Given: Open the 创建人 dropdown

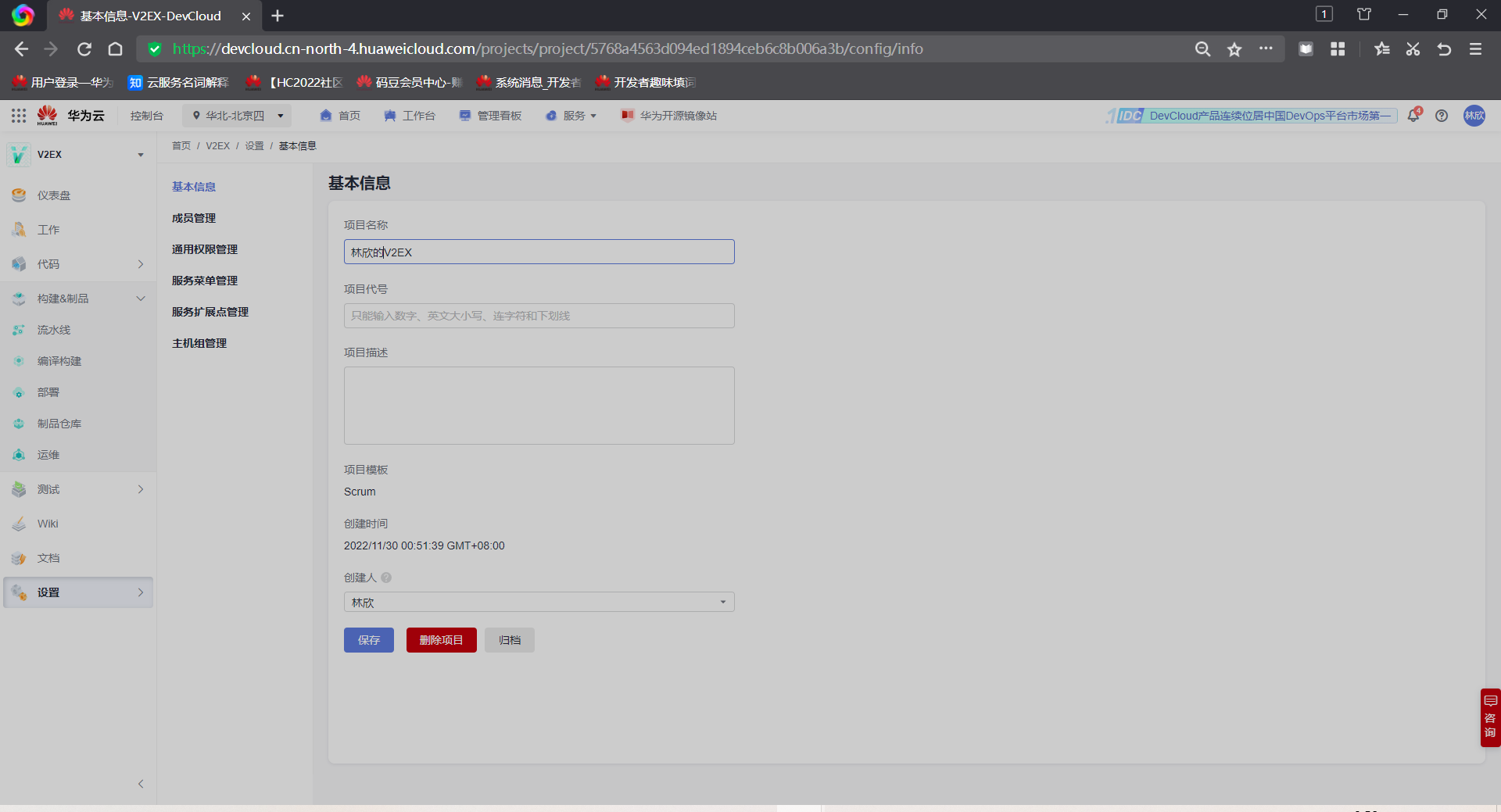Looking at the screenshot, I should 539,602.
